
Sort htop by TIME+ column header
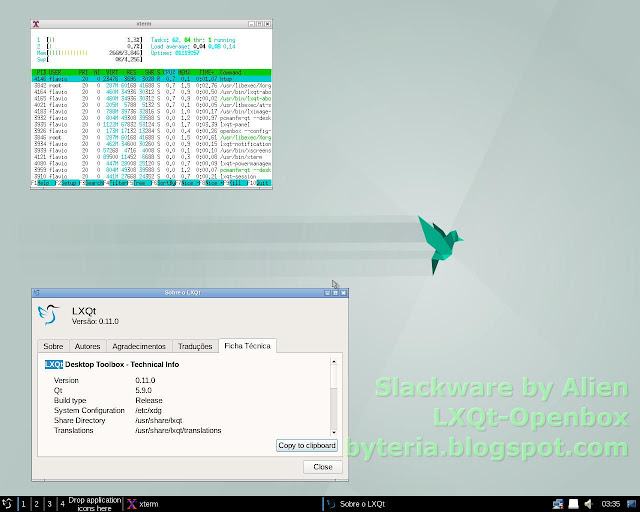pos(207,72)
